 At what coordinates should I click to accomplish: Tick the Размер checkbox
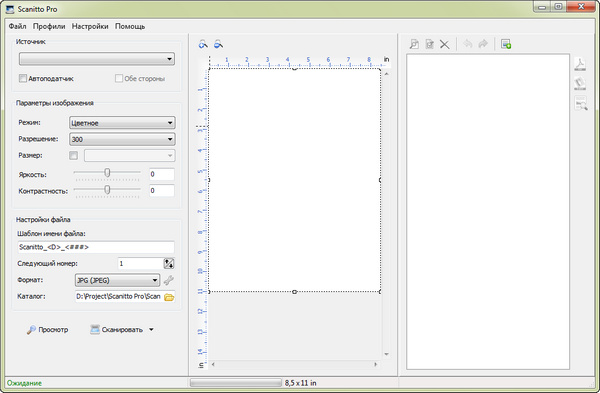pos(73,155)
